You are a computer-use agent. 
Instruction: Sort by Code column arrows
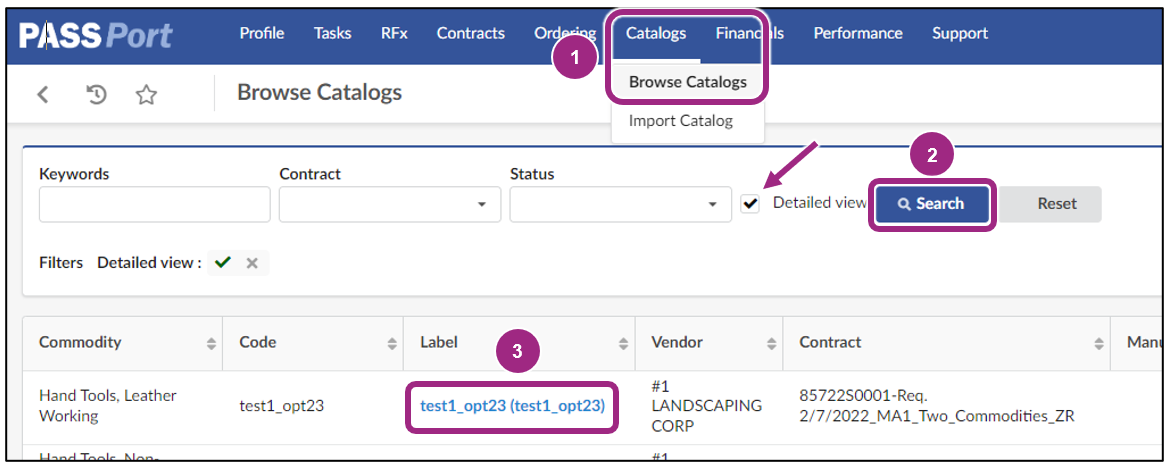[392, 344]
